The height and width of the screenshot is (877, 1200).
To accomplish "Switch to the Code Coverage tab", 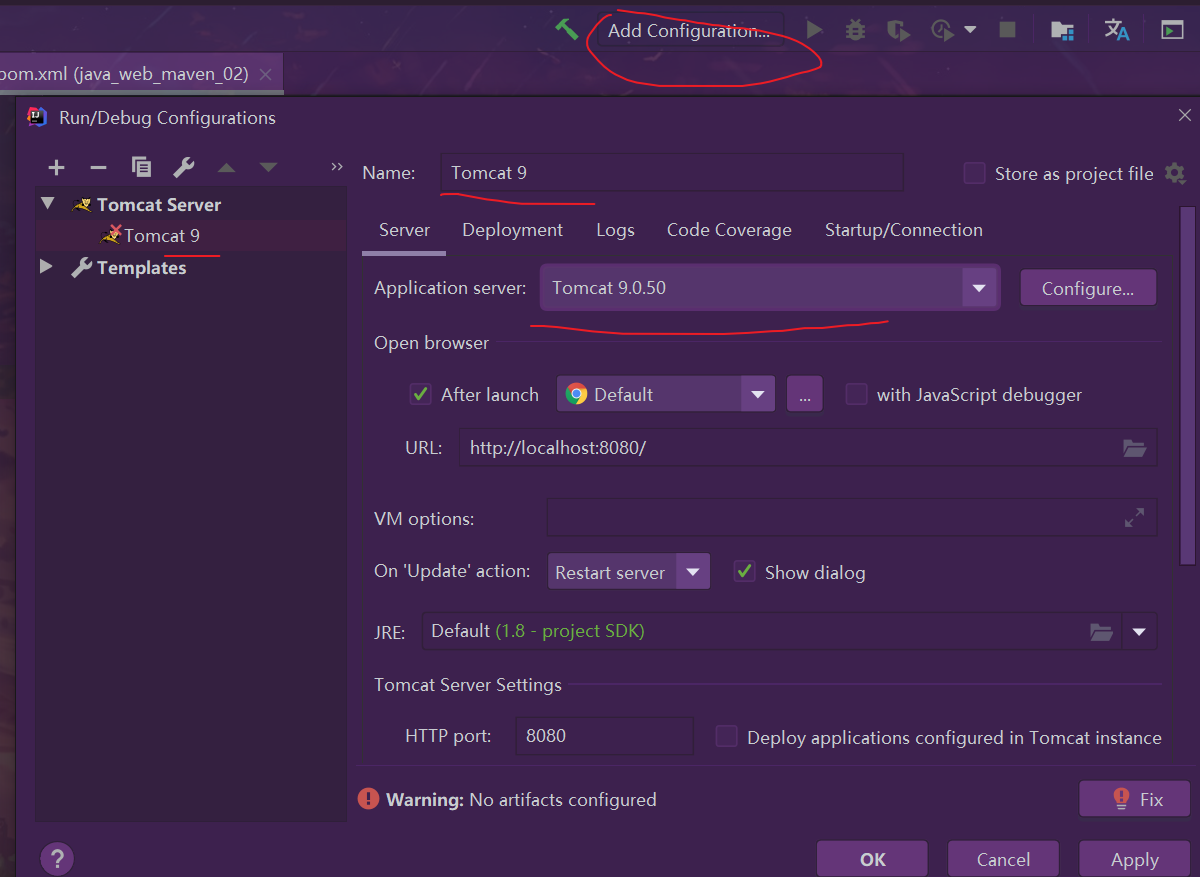I will [729, 230].
